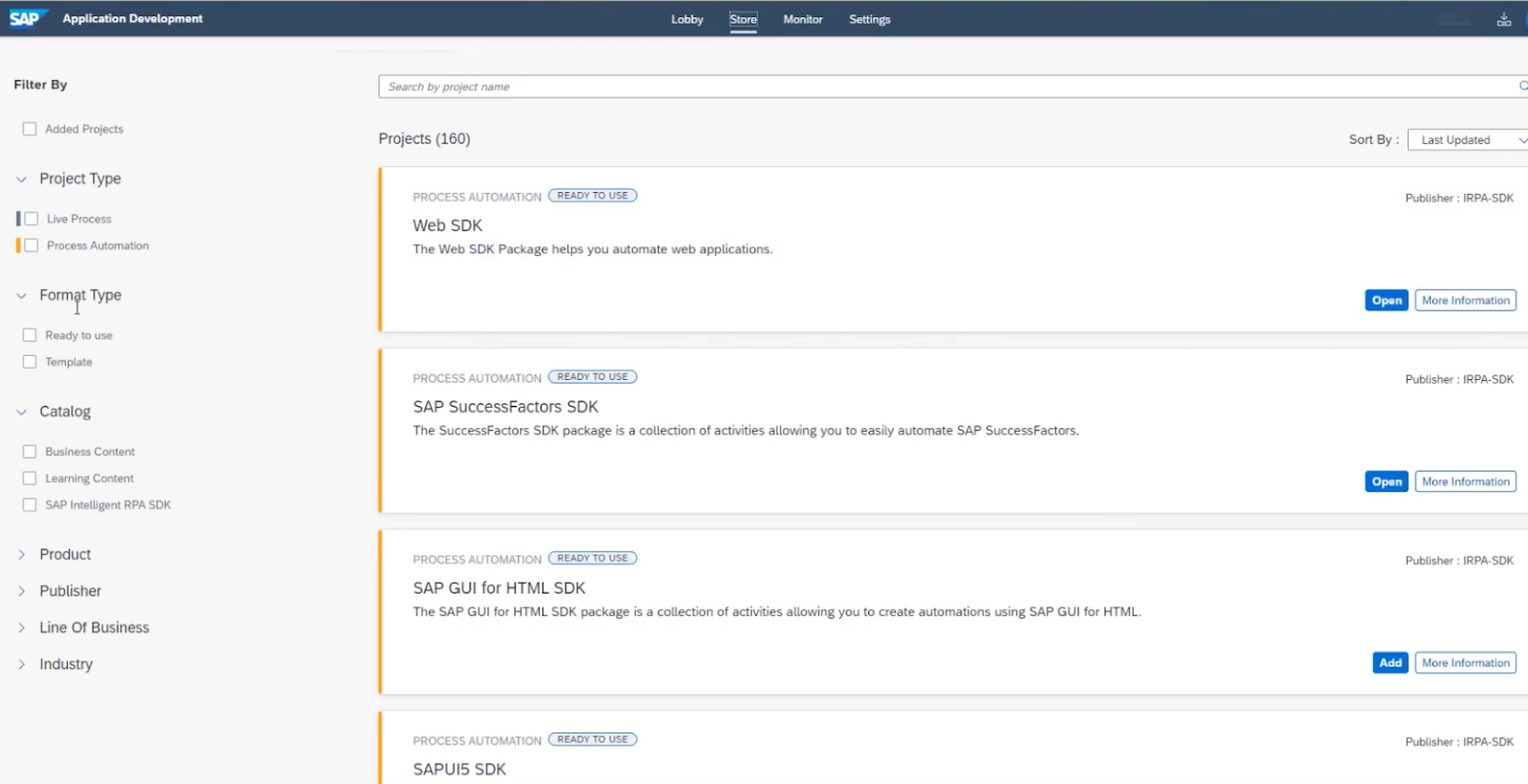The width and height of the screenshot is (1528, 784).
Task: Click the search magnifier icon
Action: (x=1523, y=86)
